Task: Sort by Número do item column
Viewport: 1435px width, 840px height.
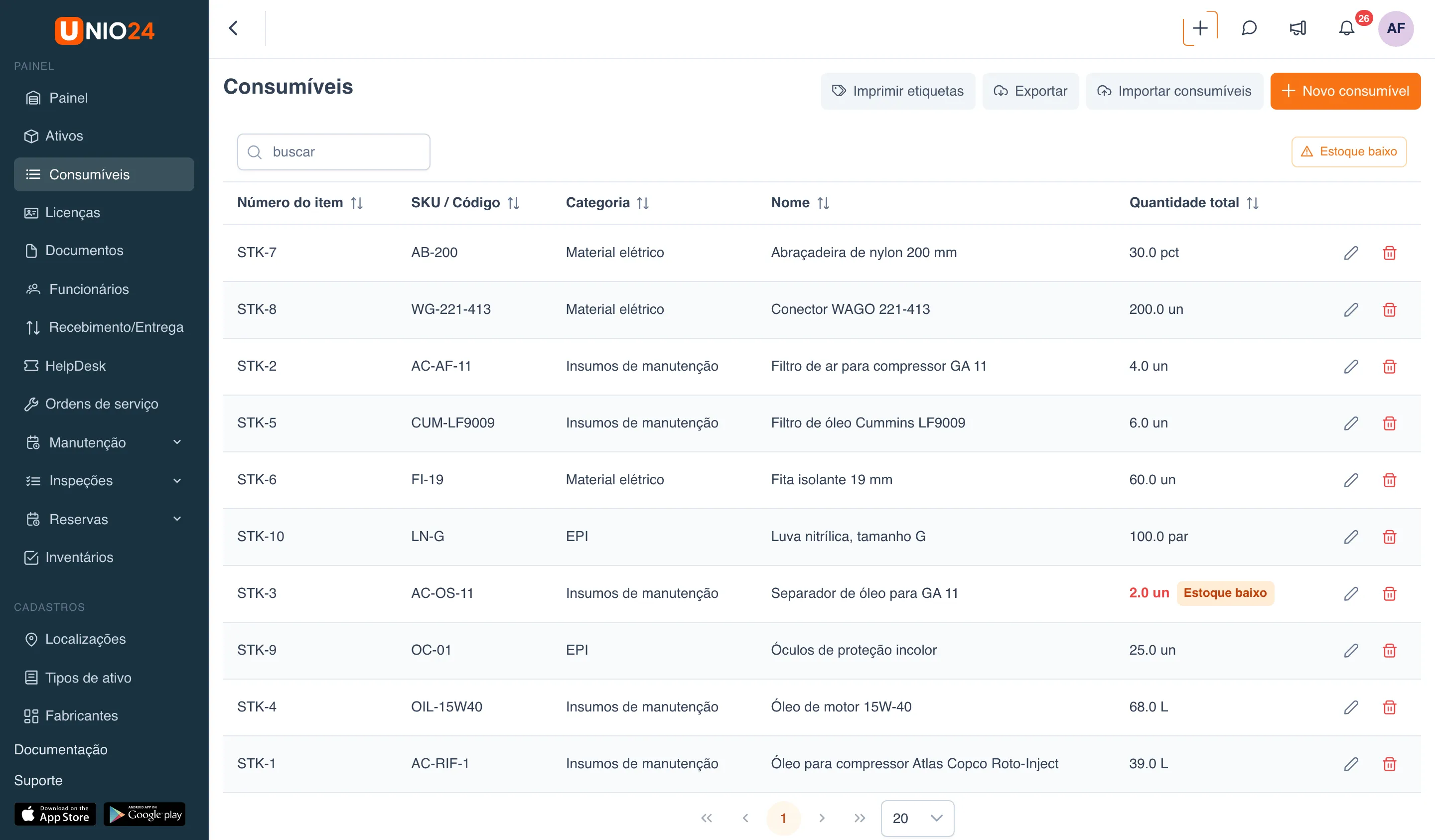Action: [x=356, y=203]
